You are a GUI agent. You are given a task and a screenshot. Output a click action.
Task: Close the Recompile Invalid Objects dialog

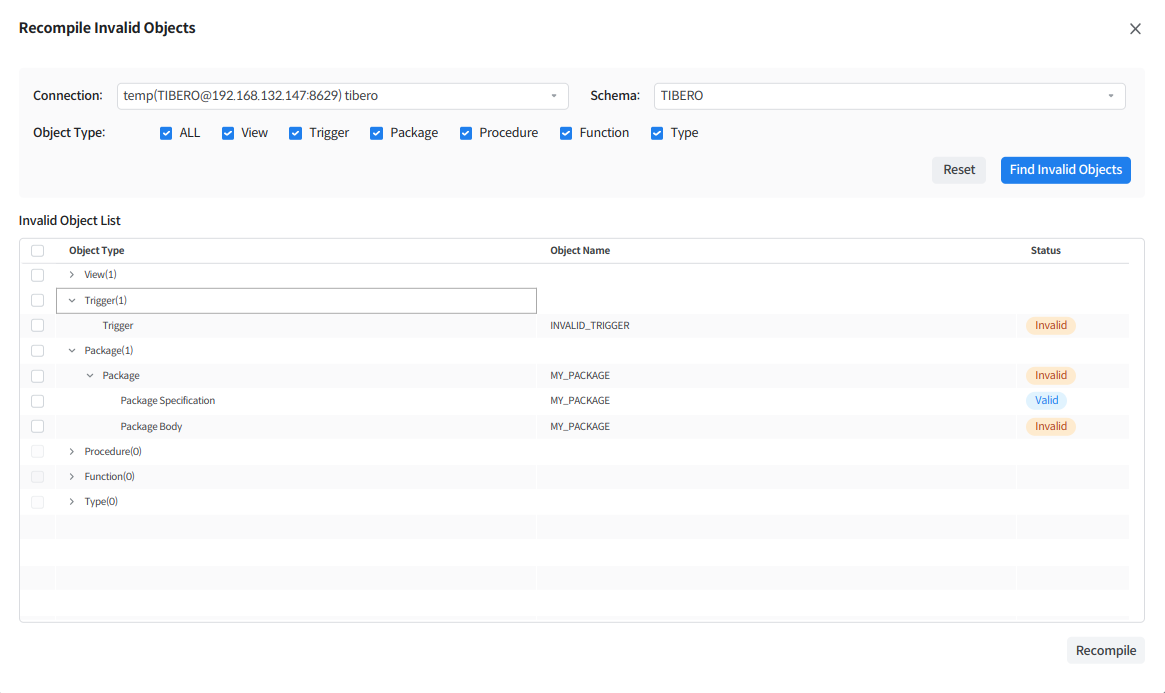tap(1135, 29)
